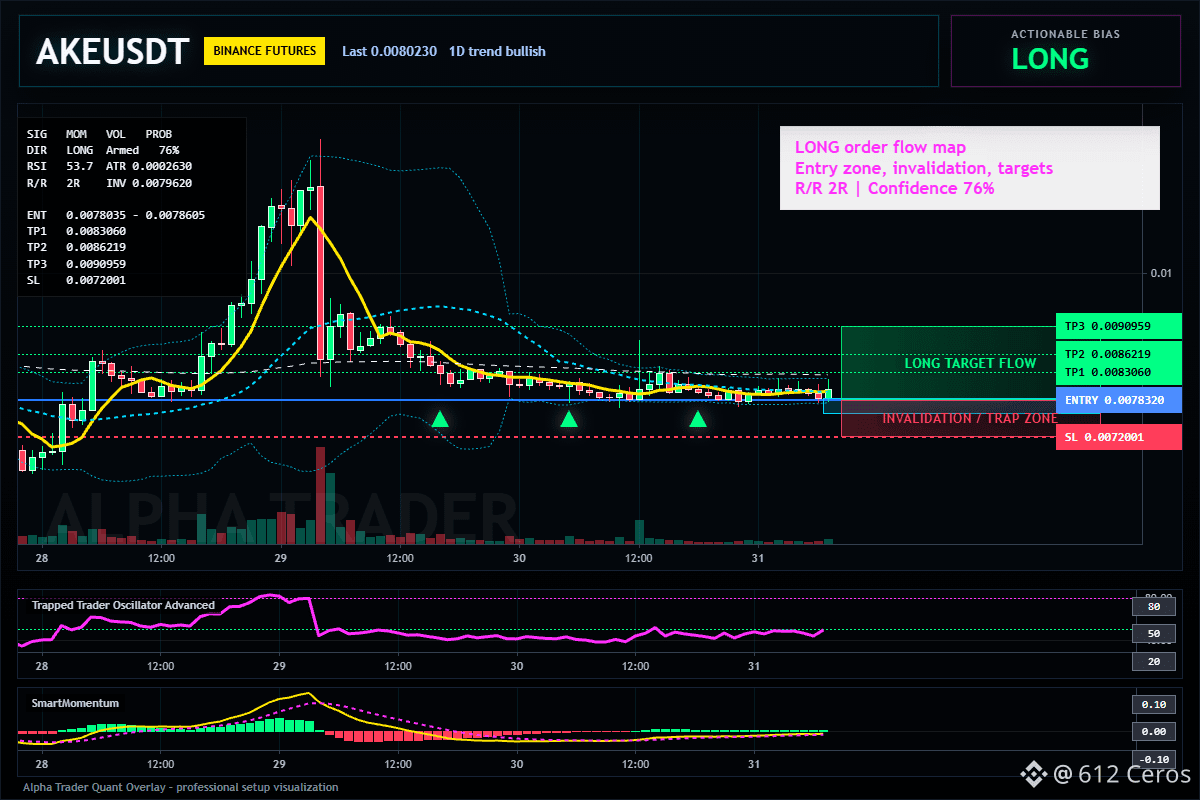Screen dimensions: 1200x800
Task: Click the SmartMomentum panel title
Action: point(75,703)
